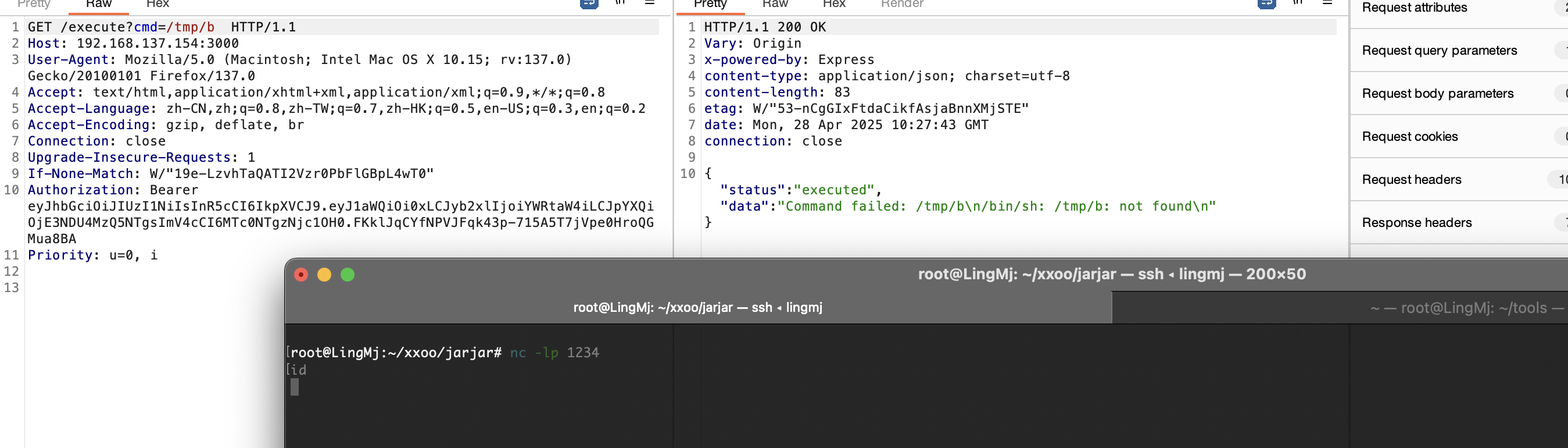Image resolution: width=1568 pixels, height=448 pixels.
Task: Zoom the terminal with green button
Action: 348,275
